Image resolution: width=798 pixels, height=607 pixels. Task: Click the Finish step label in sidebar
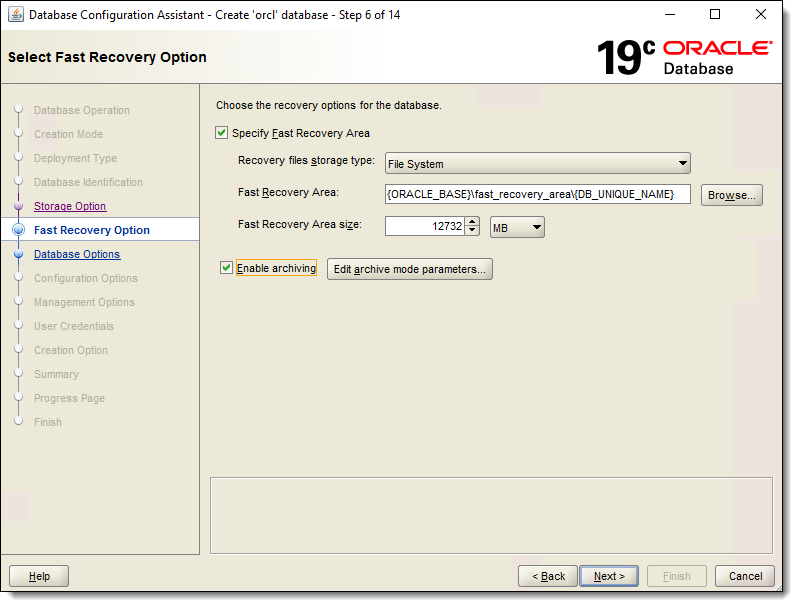pyautogui.click(x=48, y=422)
